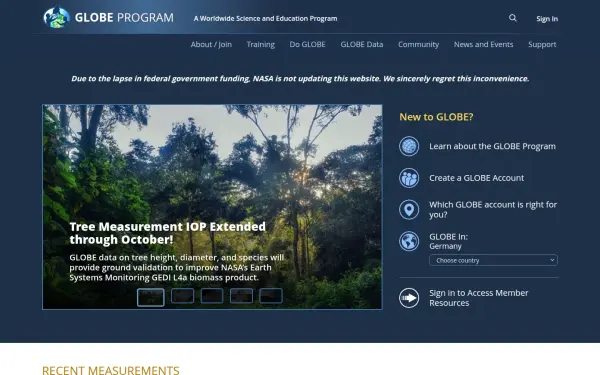
Task: Click the 'New to GLOBE?' heading
Action: coord(436,117)
